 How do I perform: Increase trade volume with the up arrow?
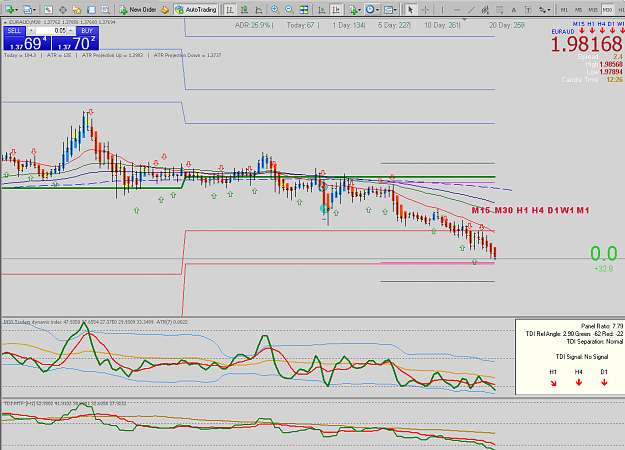tap(71, 31)
